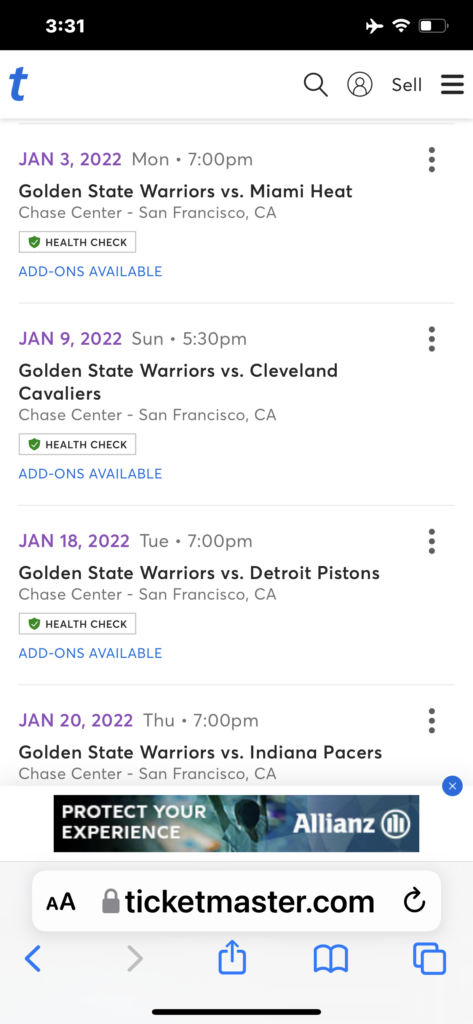Tap the Safari share icon
This screenshot has width=473, height=1024.
pos(232,959)
